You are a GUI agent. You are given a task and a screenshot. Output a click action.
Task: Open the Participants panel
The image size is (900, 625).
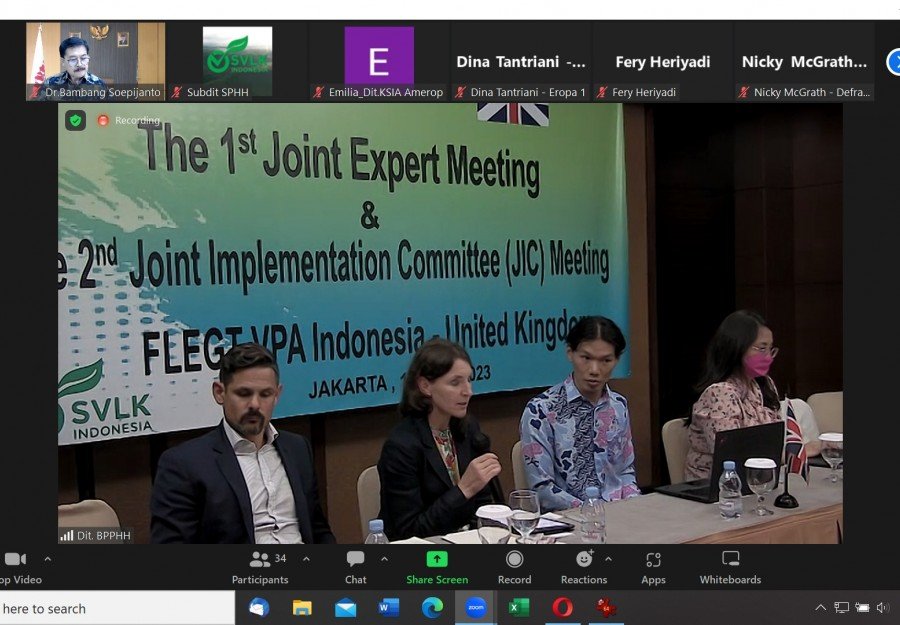coord(260,568)
